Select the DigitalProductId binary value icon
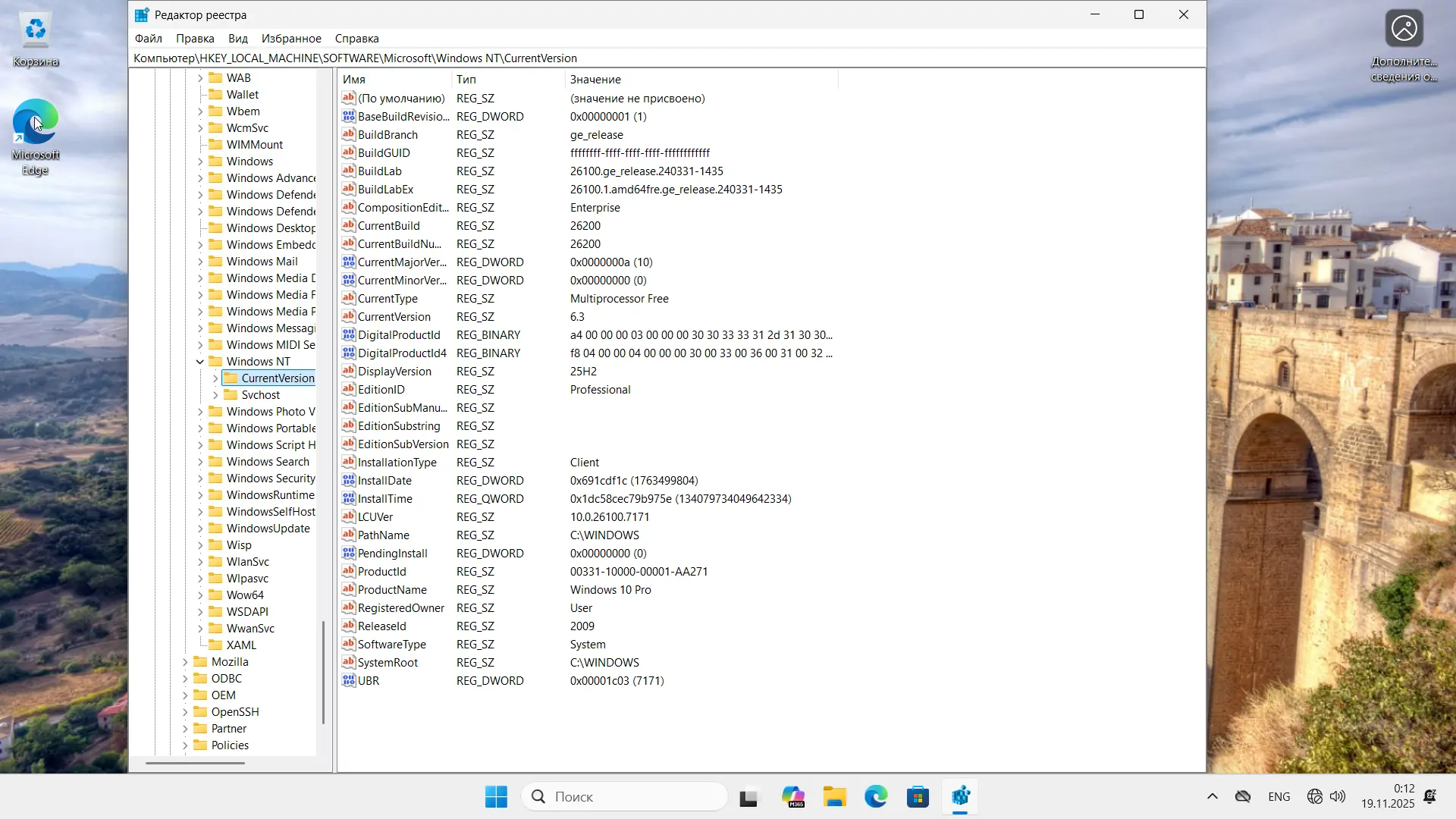Image resolution: width=1456 pixels, height=819 pixels. click(348, 334)
